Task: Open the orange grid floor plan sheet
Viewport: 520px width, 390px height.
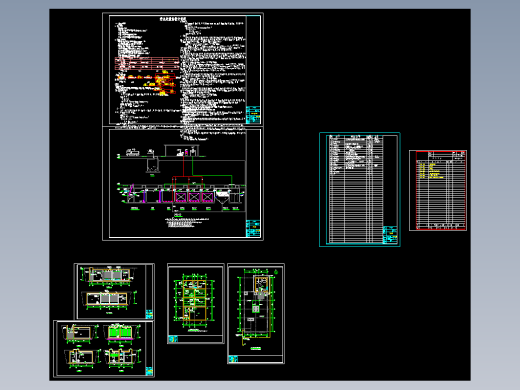Action: pos(196,303)
